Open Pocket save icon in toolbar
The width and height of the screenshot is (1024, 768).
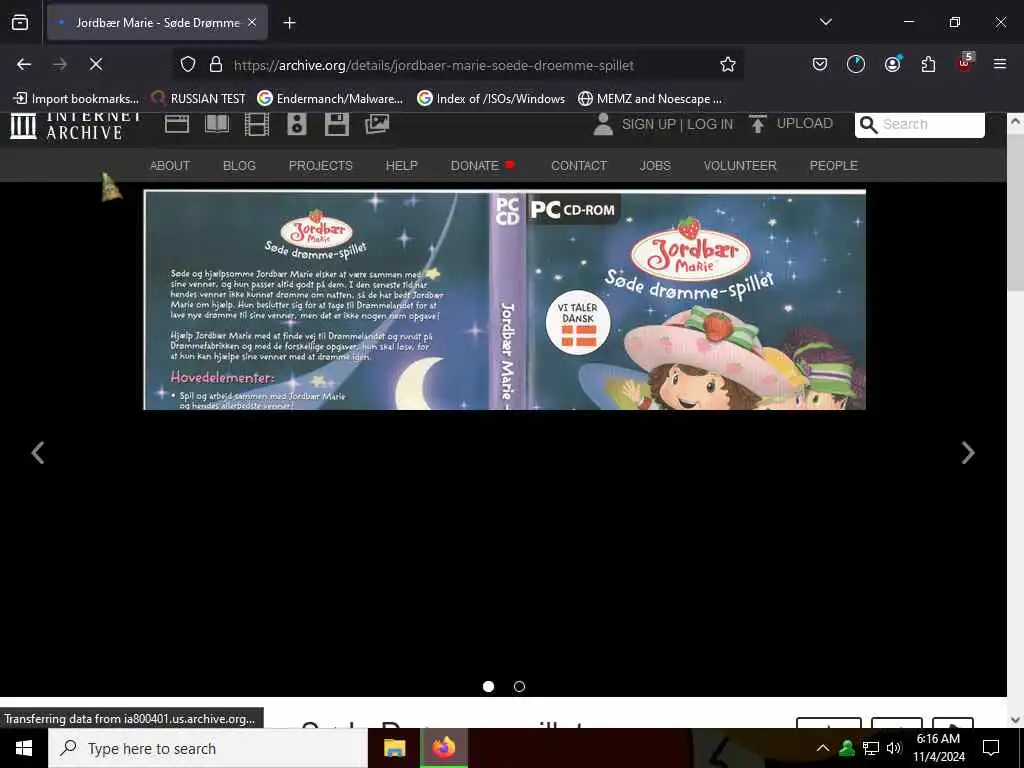pos(820,64)
